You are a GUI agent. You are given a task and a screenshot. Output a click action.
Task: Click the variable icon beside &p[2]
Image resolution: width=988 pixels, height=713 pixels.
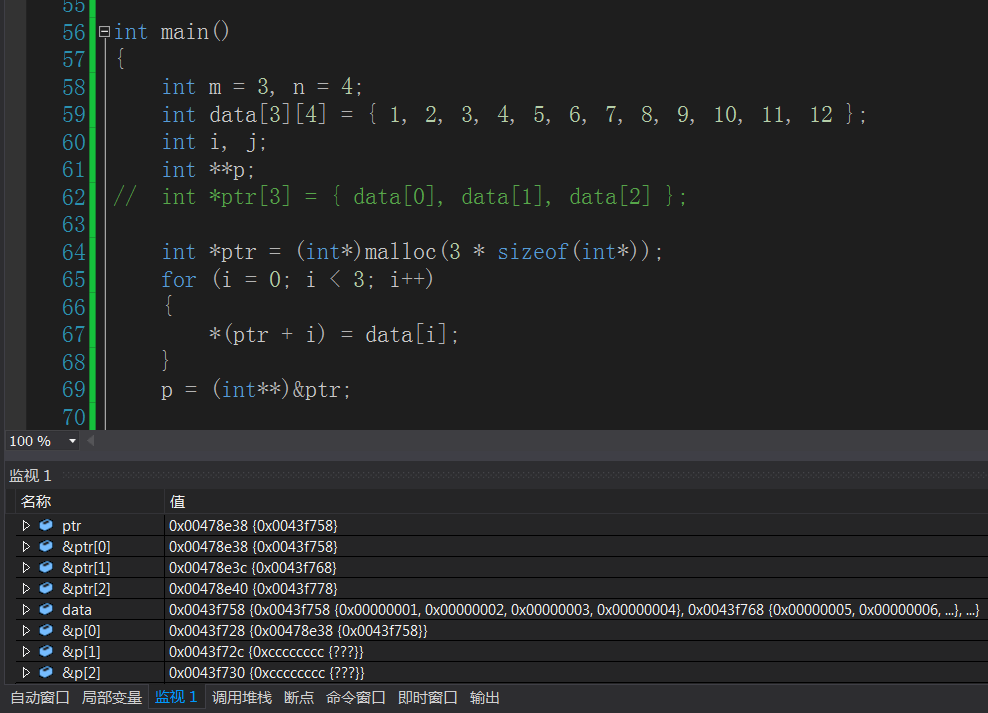point(46,672)
